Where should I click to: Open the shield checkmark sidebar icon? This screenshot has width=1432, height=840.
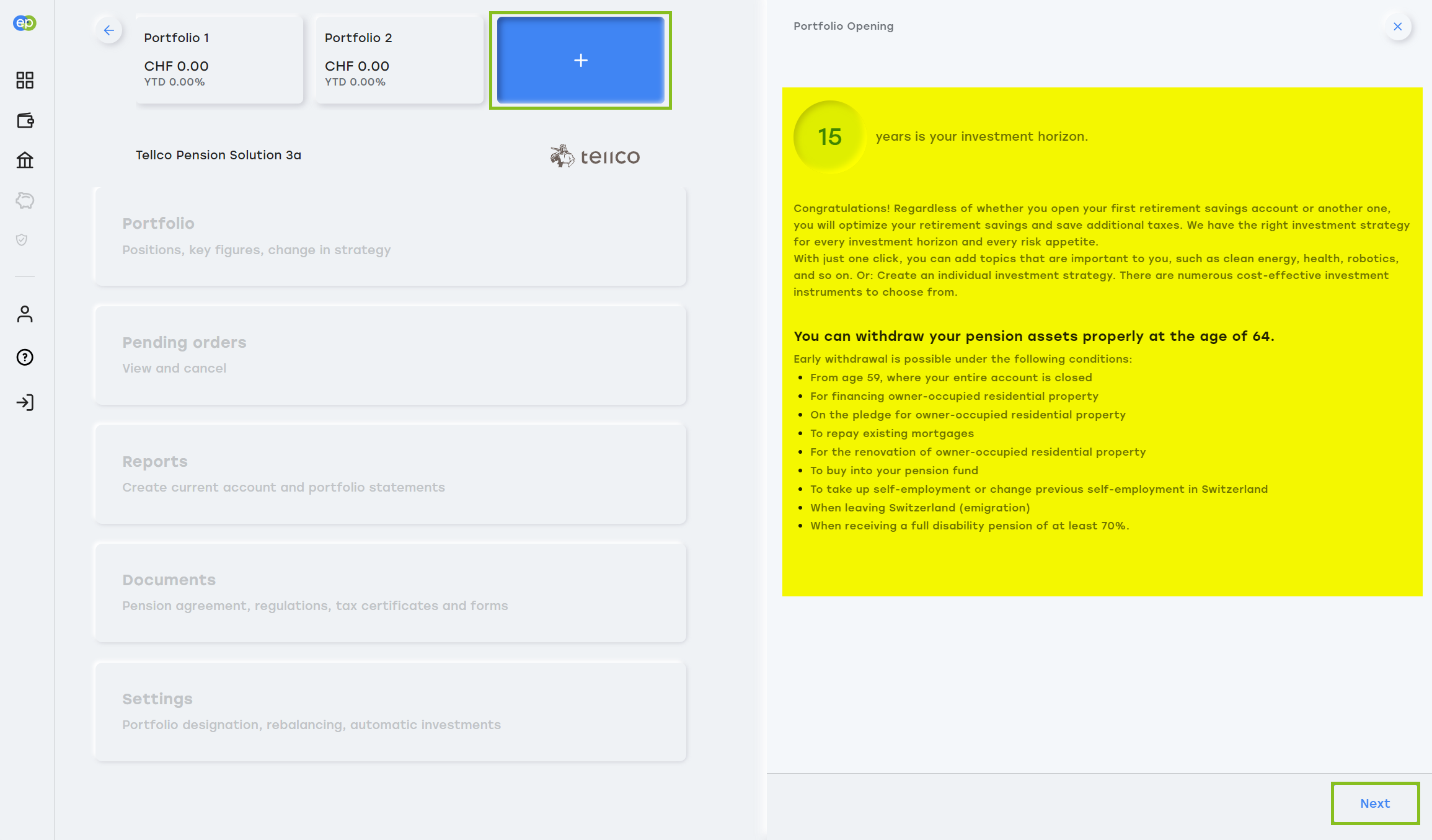(x=22, y=240)
